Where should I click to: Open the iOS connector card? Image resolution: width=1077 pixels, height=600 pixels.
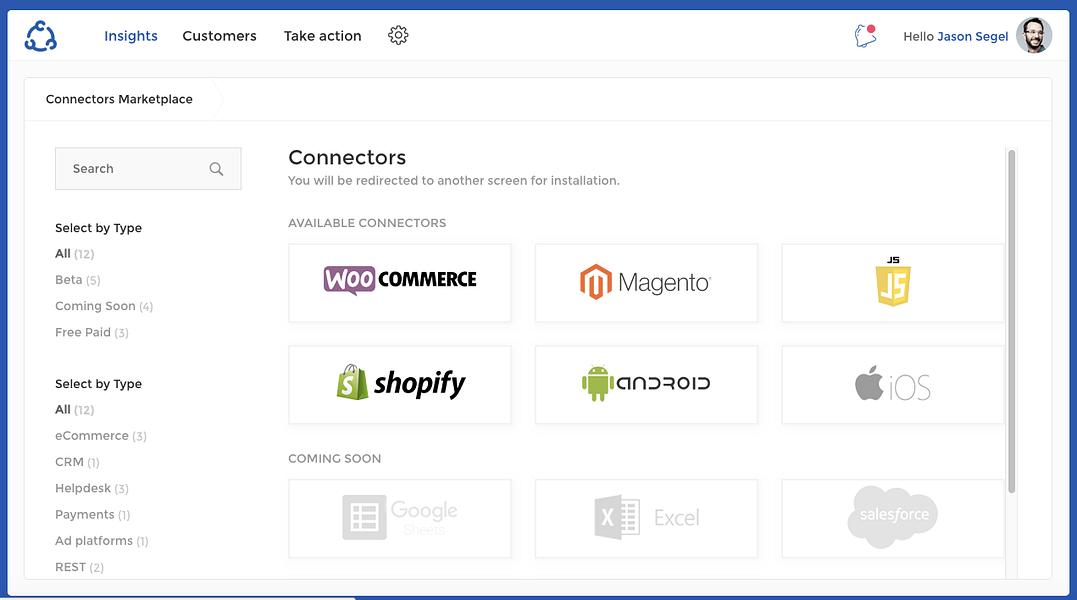click(x=893, y=384)
